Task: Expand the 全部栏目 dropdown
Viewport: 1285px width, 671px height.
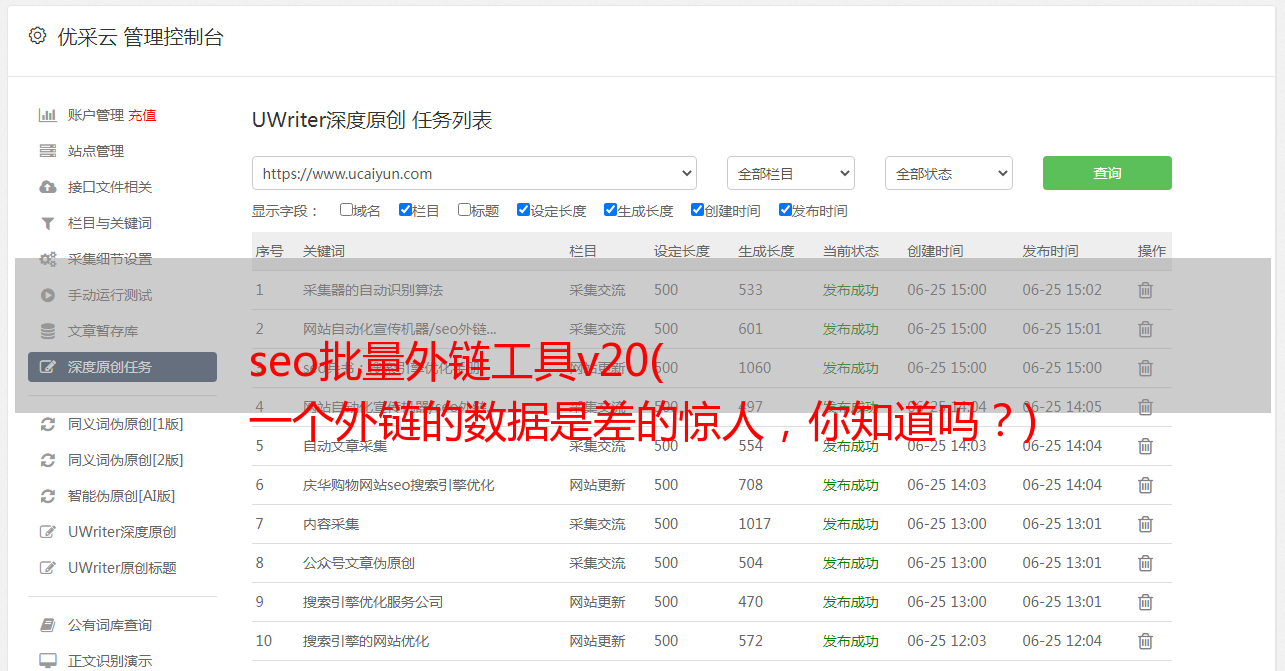Action: click(x=790, y=173)
